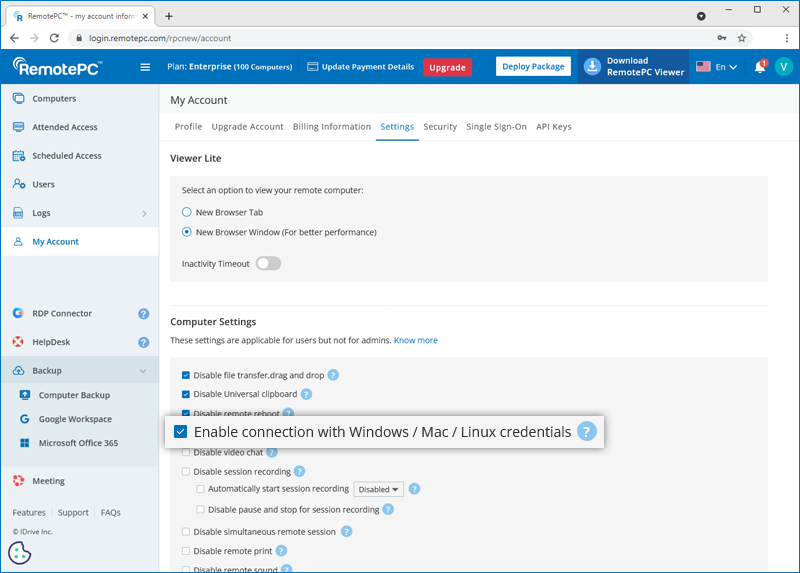This screenshot has height=573, width=800.
Task: Expand the Logs sidebar section
Action: coord(144,213)
